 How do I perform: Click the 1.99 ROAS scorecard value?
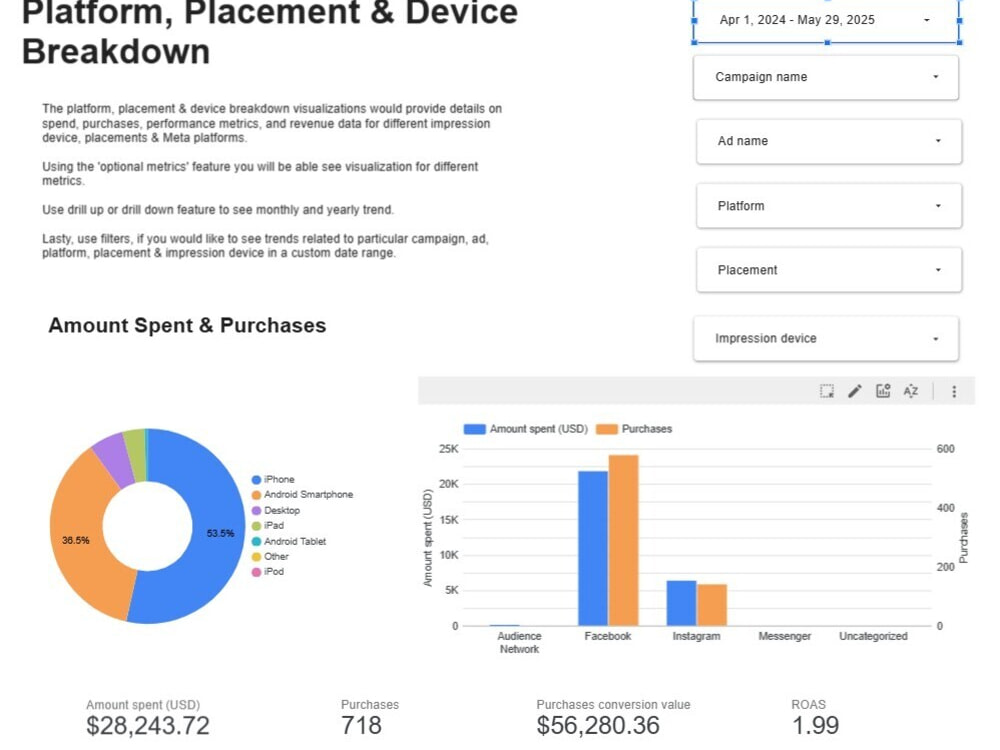(815, 726)
